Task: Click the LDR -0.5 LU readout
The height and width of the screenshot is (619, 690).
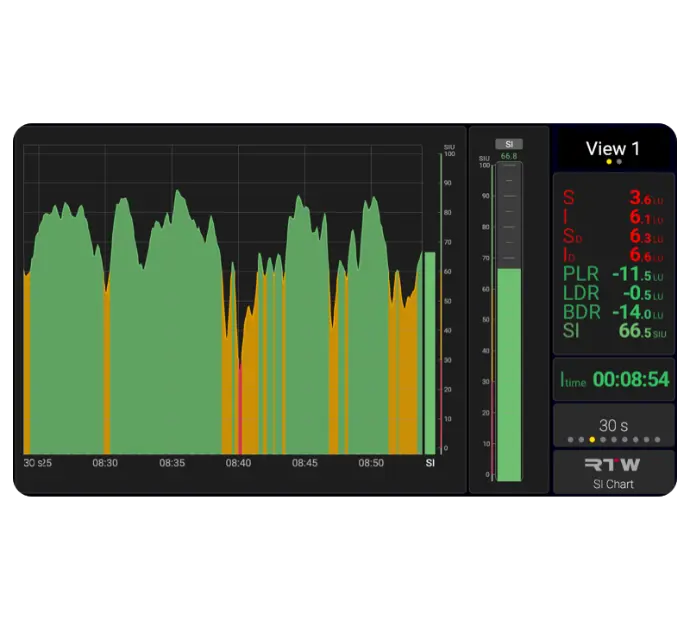Action: click(613, 293)
